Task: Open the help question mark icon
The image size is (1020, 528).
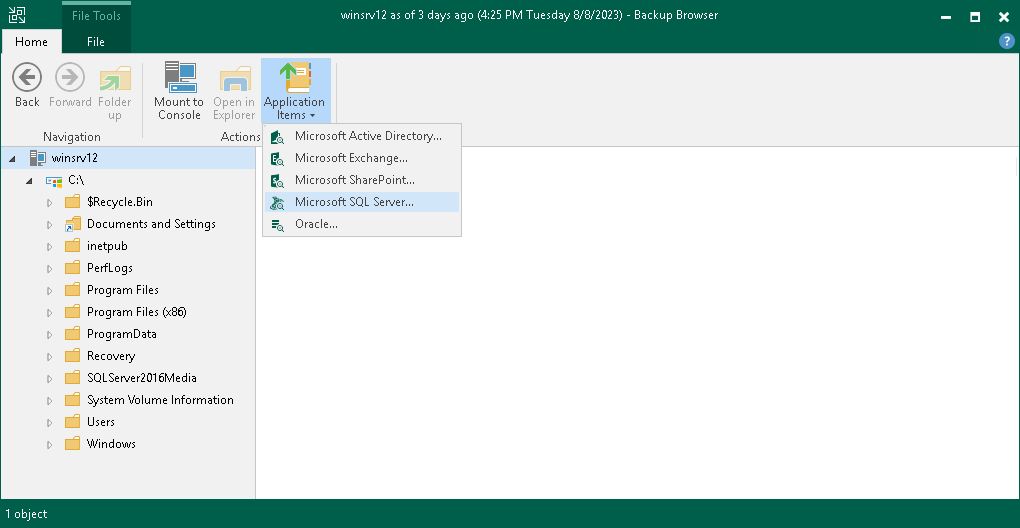Action: point(1006,42)
